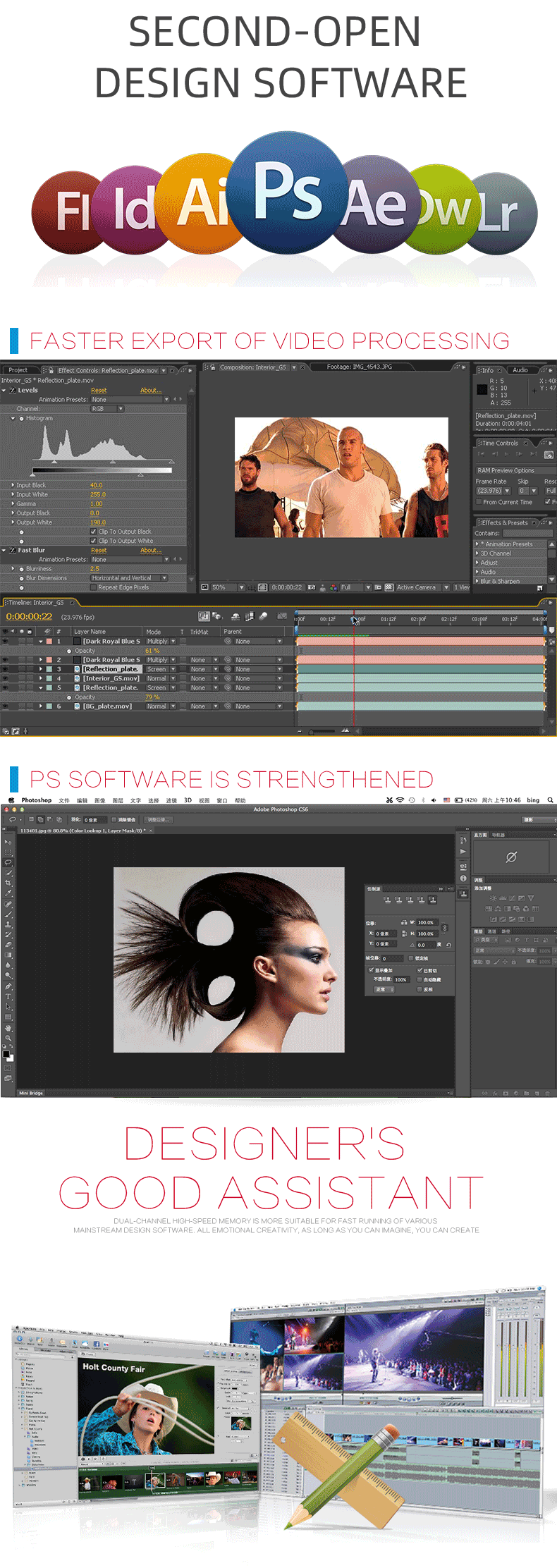Screen dimensions: 557x1568
Task: Select the Brush tool
Action: click(8, 914)
